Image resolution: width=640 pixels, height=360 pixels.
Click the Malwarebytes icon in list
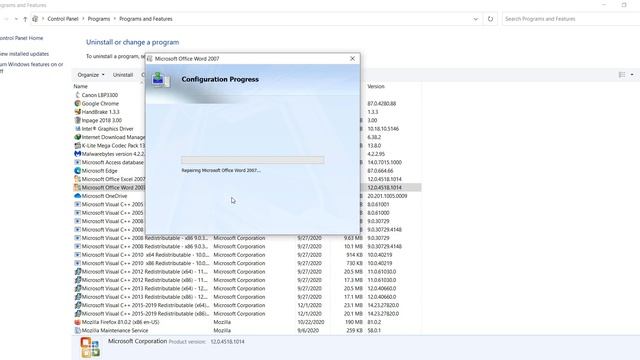click(78, 154)
